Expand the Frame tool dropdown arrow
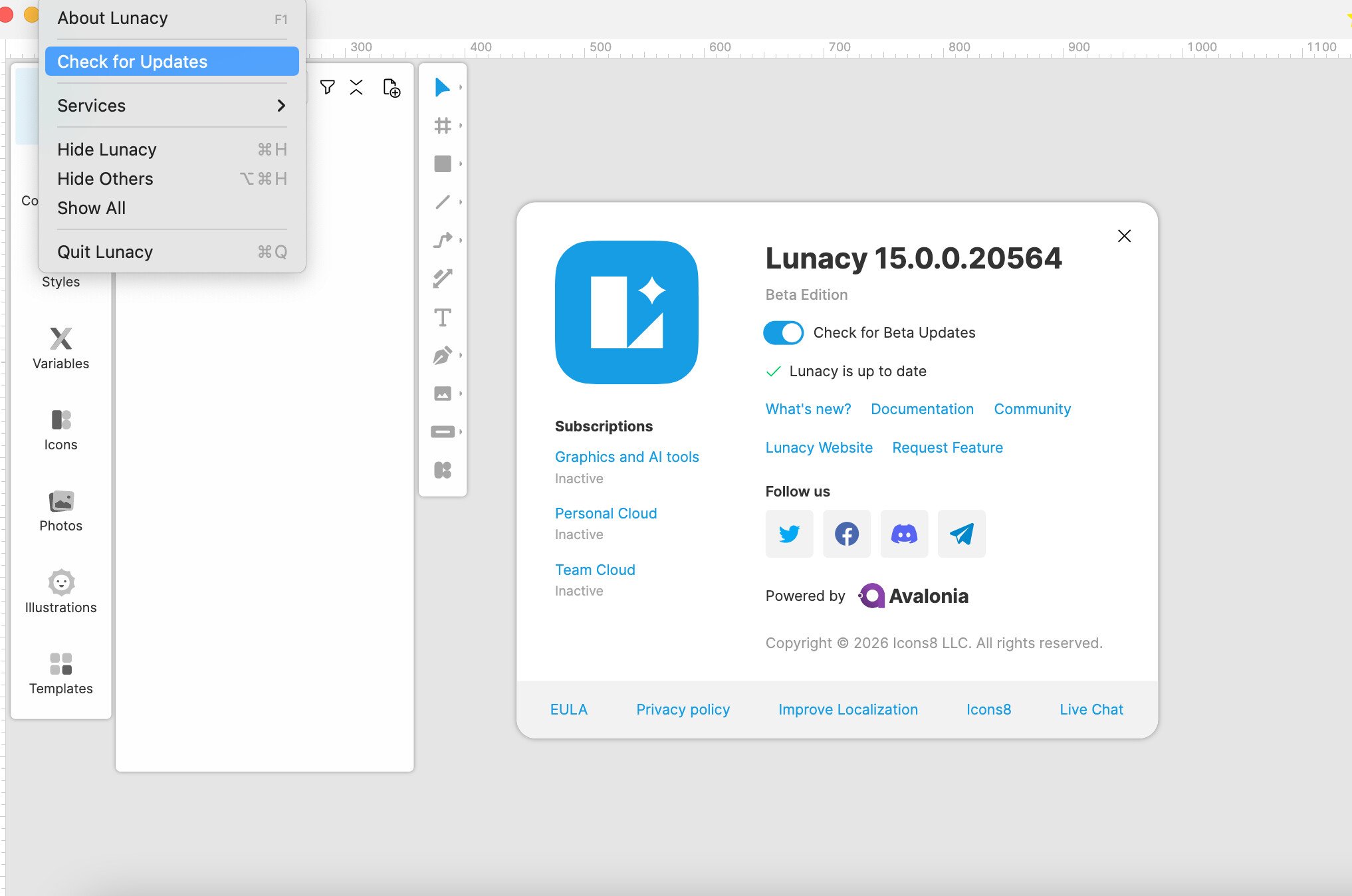1352x896 pixels. pyautogui.click(x=460, y=125)
